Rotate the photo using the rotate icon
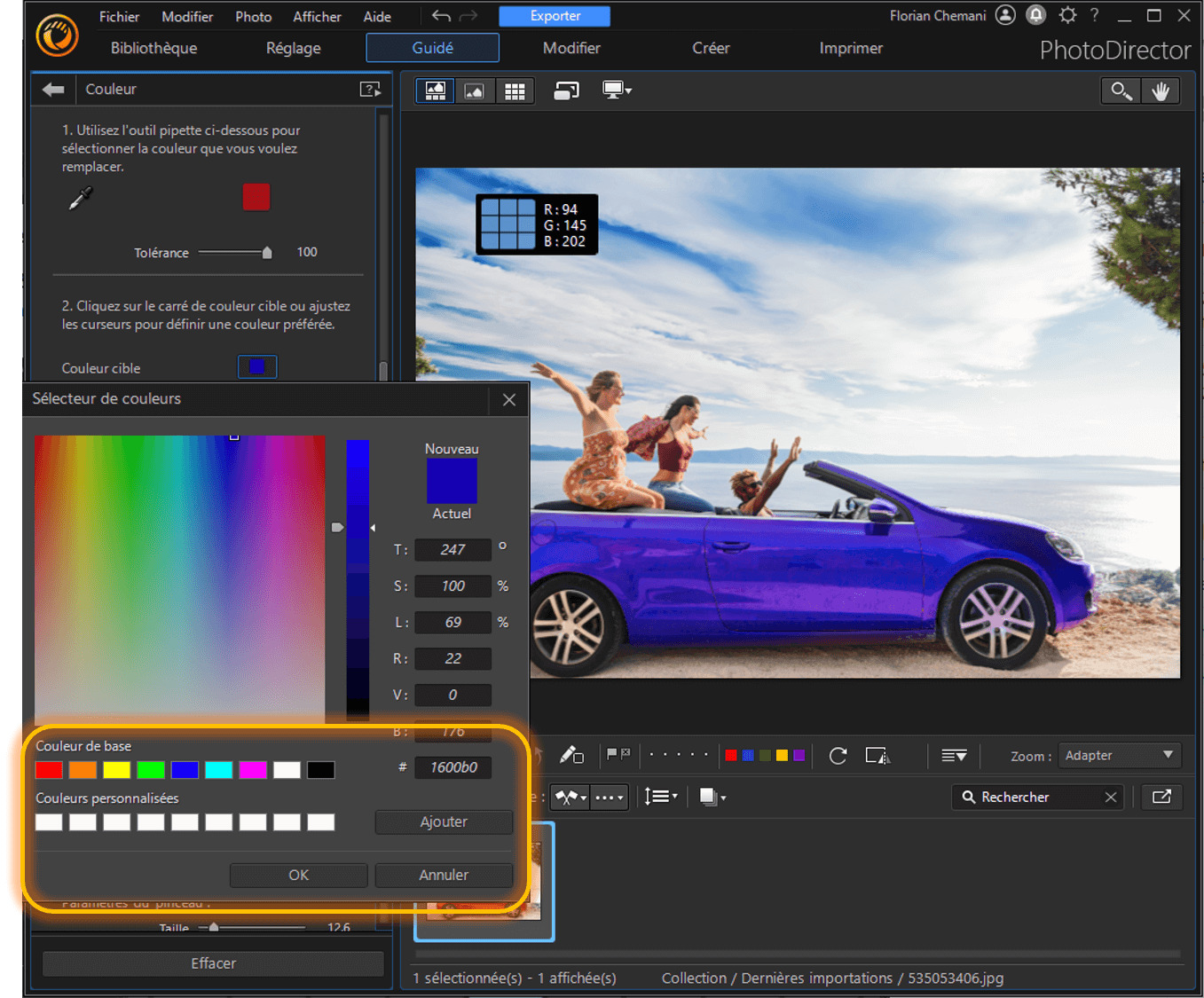The height and width of the screenshot is (998, 1204). (x=837, y=755)
